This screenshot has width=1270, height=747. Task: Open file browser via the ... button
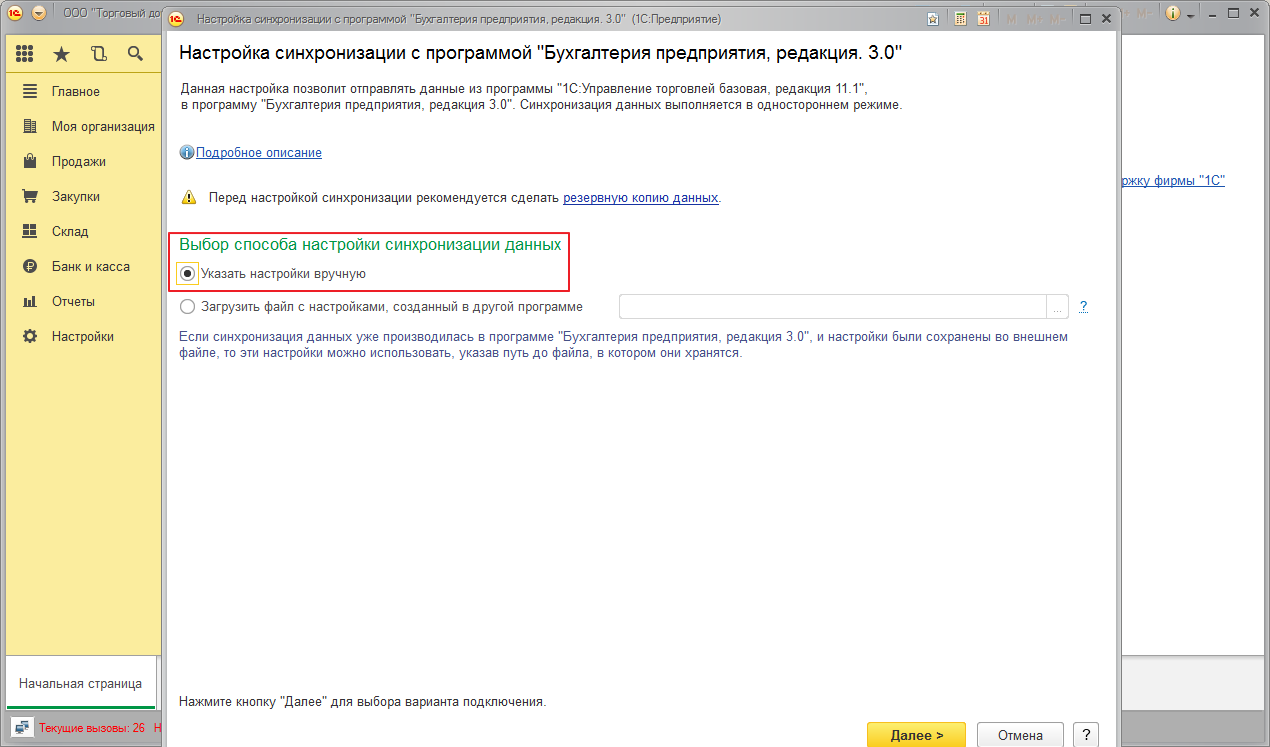(1057, 306)
